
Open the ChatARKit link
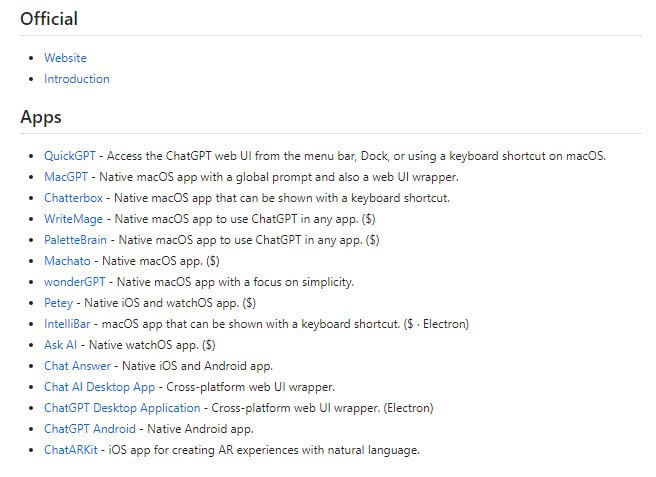70,450
